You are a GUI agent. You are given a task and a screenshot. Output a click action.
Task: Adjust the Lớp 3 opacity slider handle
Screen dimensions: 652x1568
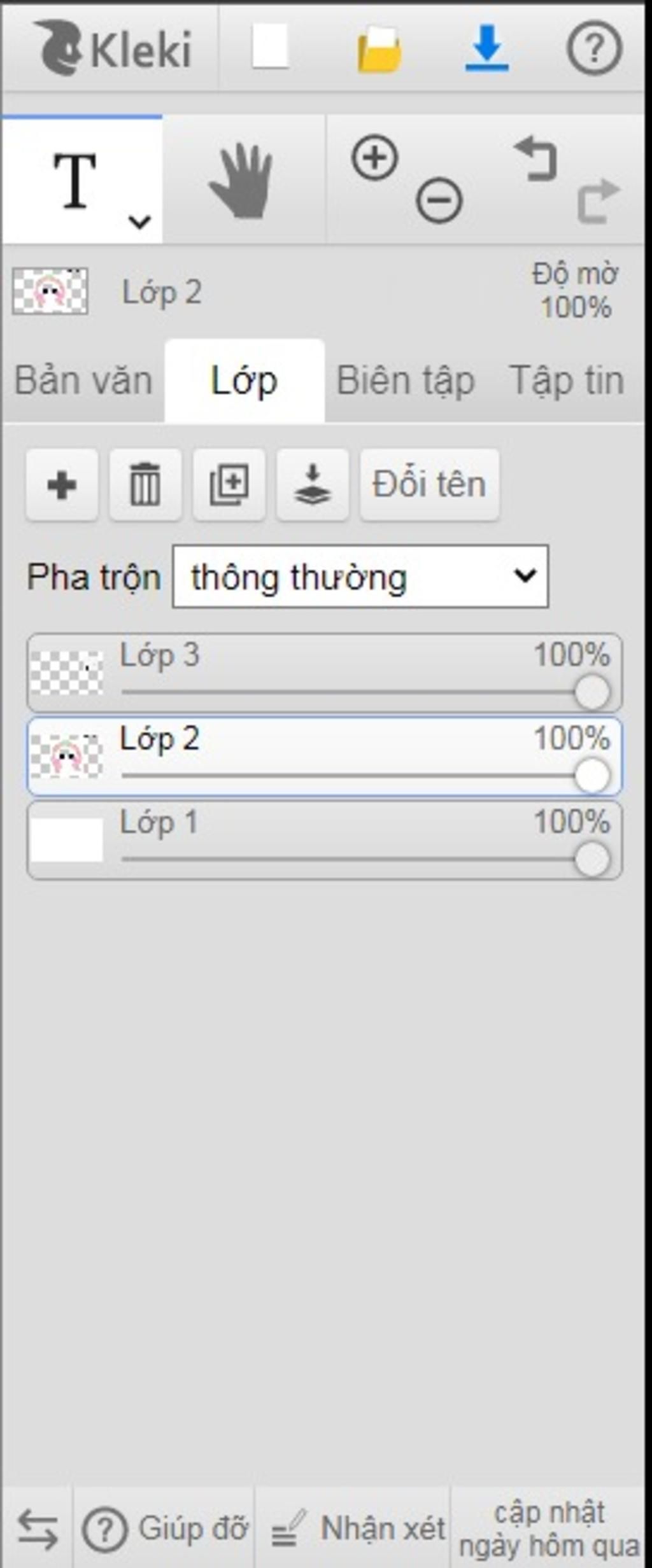click(x=592, y=692)
